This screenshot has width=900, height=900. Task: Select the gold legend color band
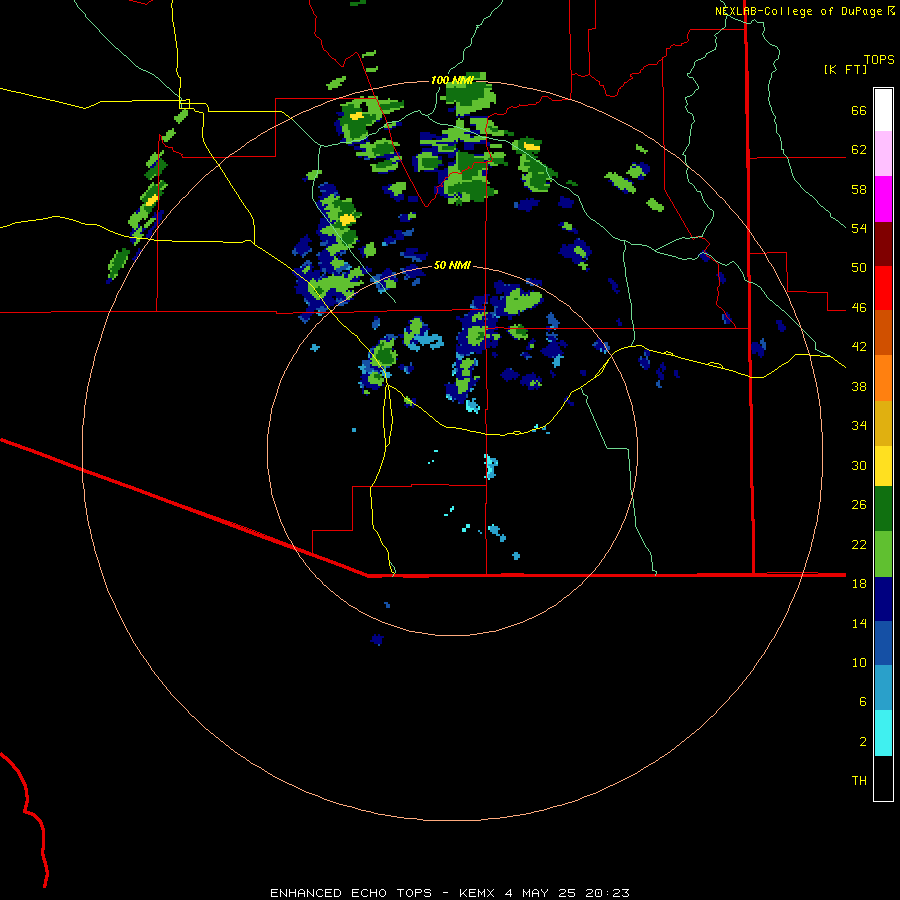(x=883, y=423)
